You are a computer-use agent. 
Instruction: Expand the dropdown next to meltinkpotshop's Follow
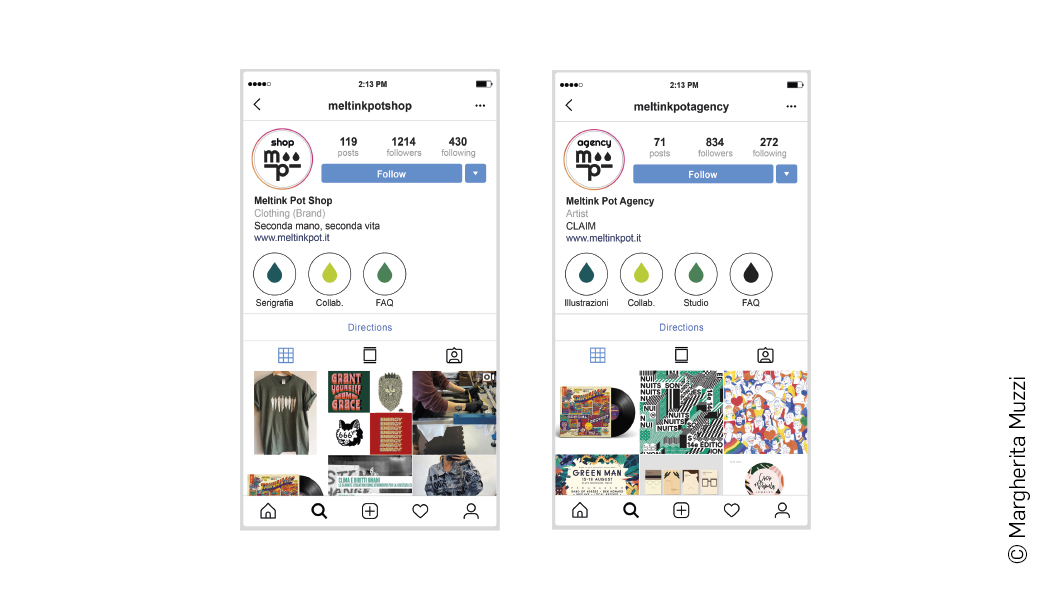pos(475,173)
